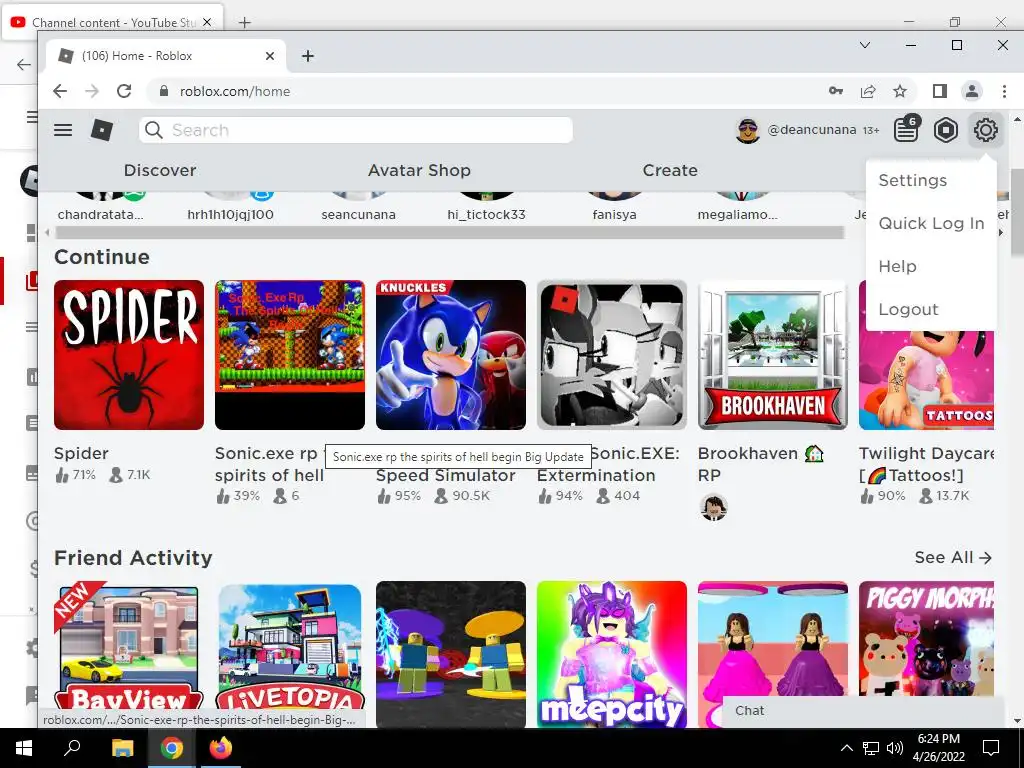This screenshot has width=1024, height=768.
Task: Open a new tab next to Roblox tab
Action: 308,56
